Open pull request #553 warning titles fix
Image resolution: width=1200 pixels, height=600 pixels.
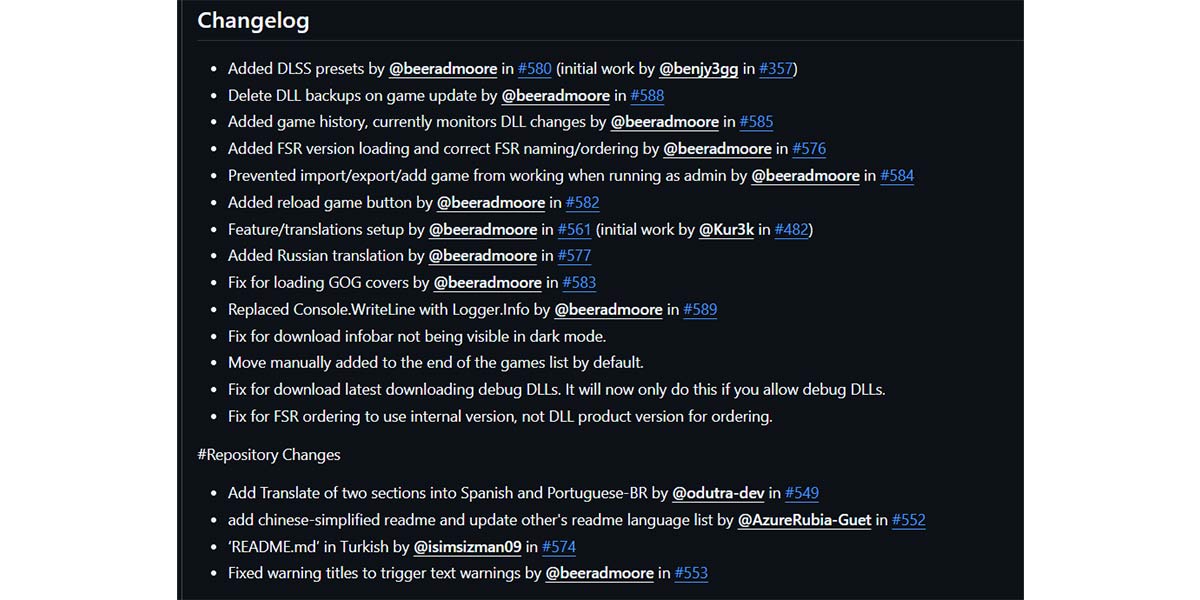[691, 574]
